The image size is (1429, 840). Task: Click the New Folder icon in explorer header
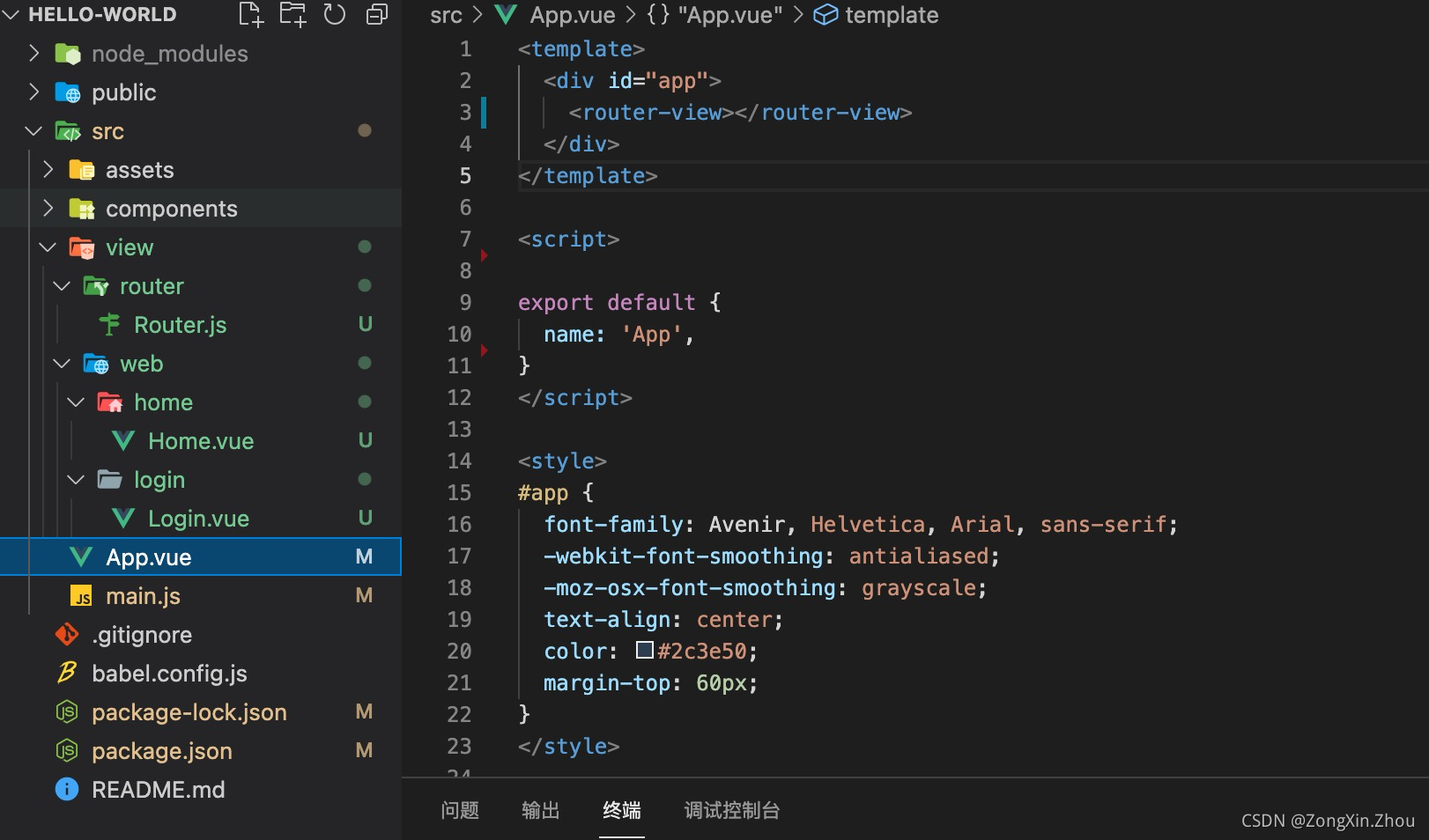pos(292,14)
